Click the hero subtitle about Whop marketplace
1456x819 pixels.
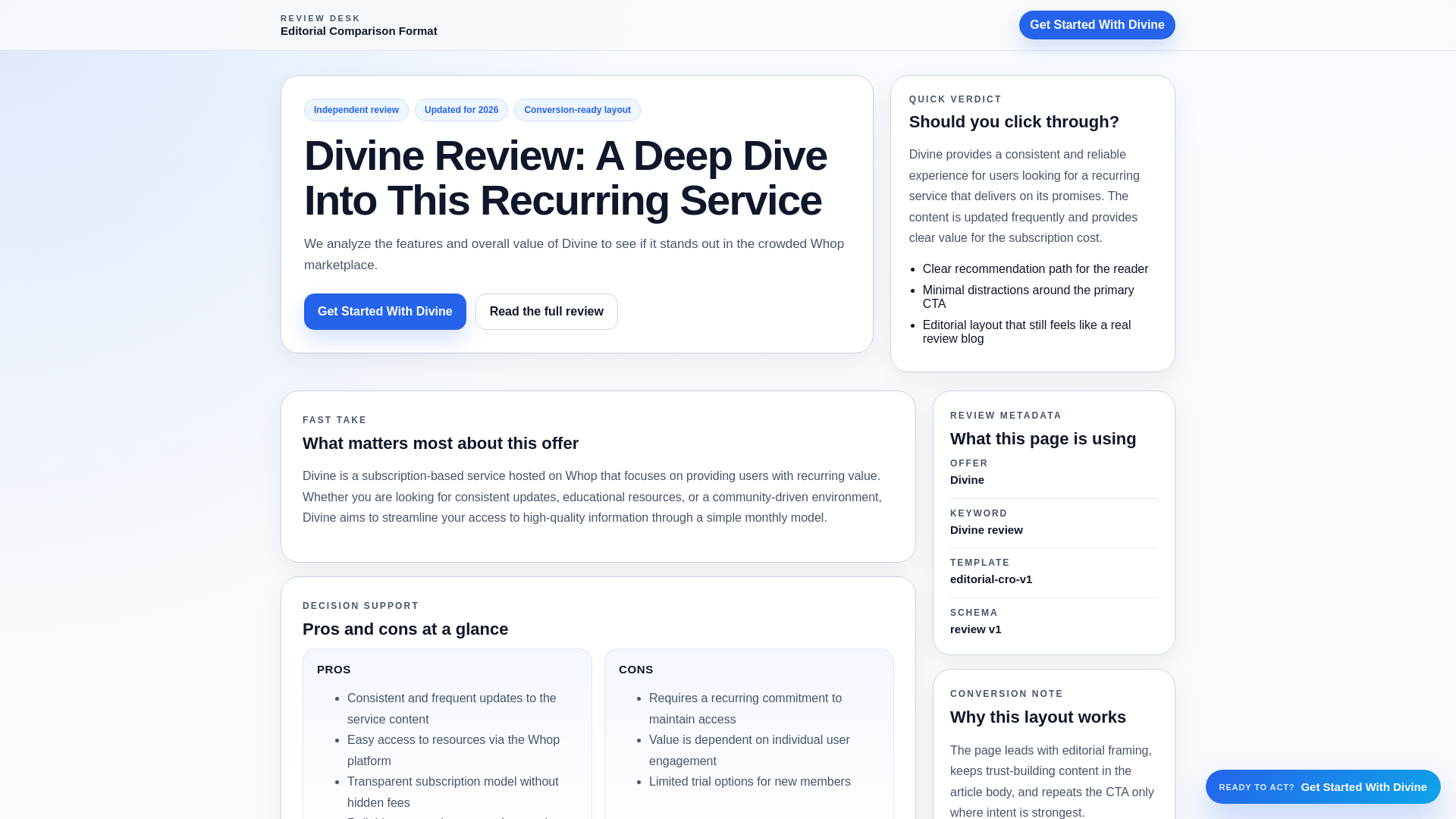click(x=574, y=255)
